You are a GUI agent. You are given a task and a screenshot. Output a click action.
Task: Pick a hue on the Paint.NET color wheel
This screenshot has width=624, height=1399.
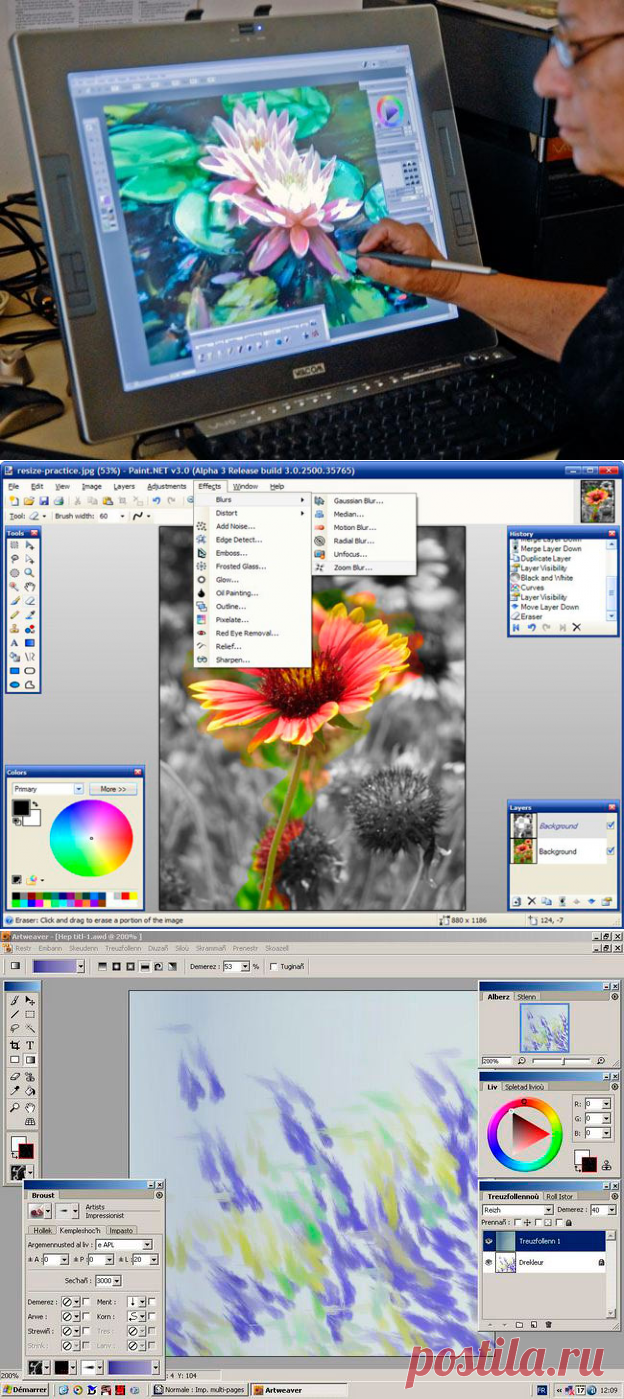[91, 838]
